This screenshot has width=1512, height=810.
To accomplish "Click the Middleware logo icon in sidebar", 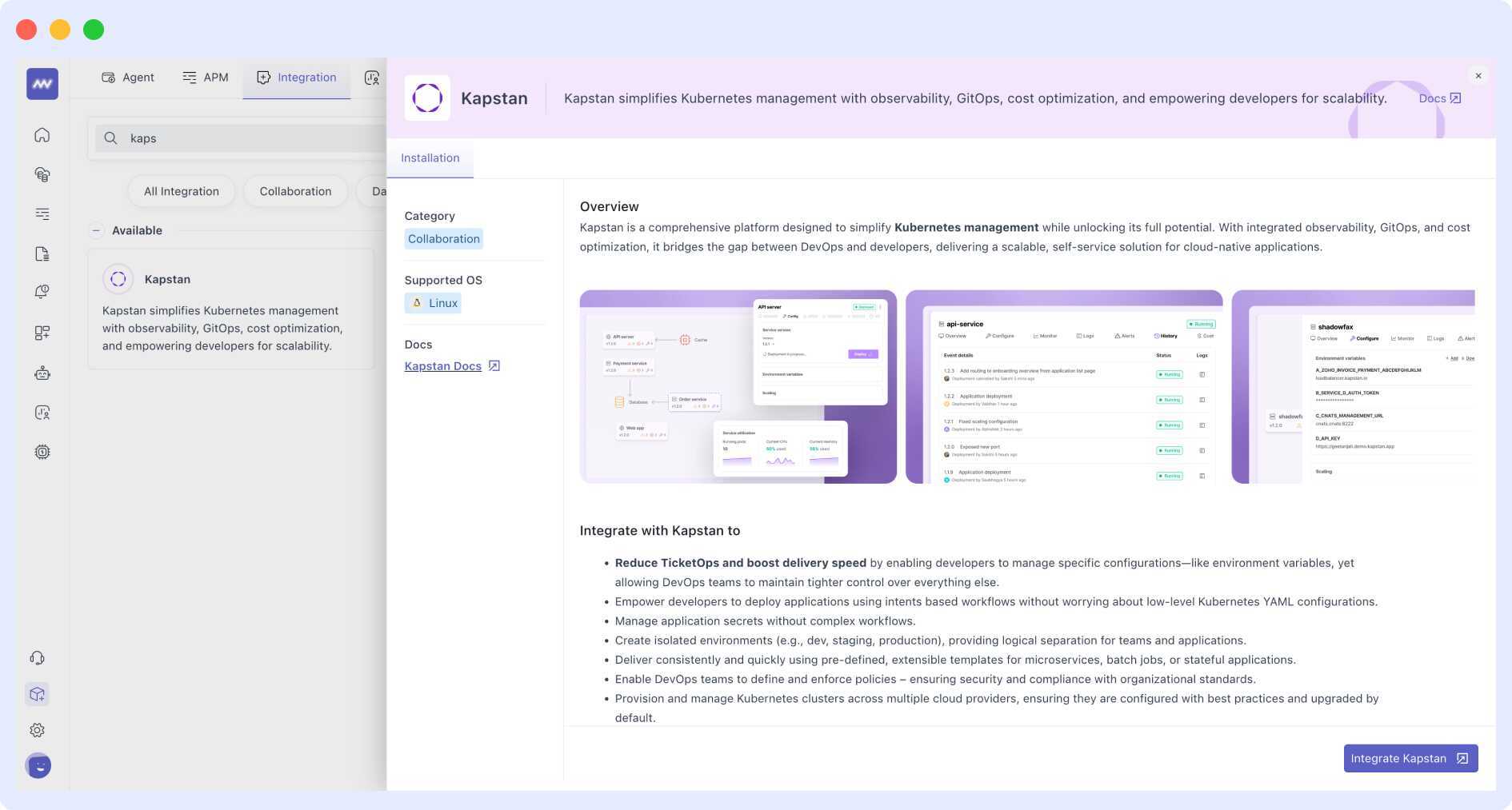I will (x=42, y=83).
